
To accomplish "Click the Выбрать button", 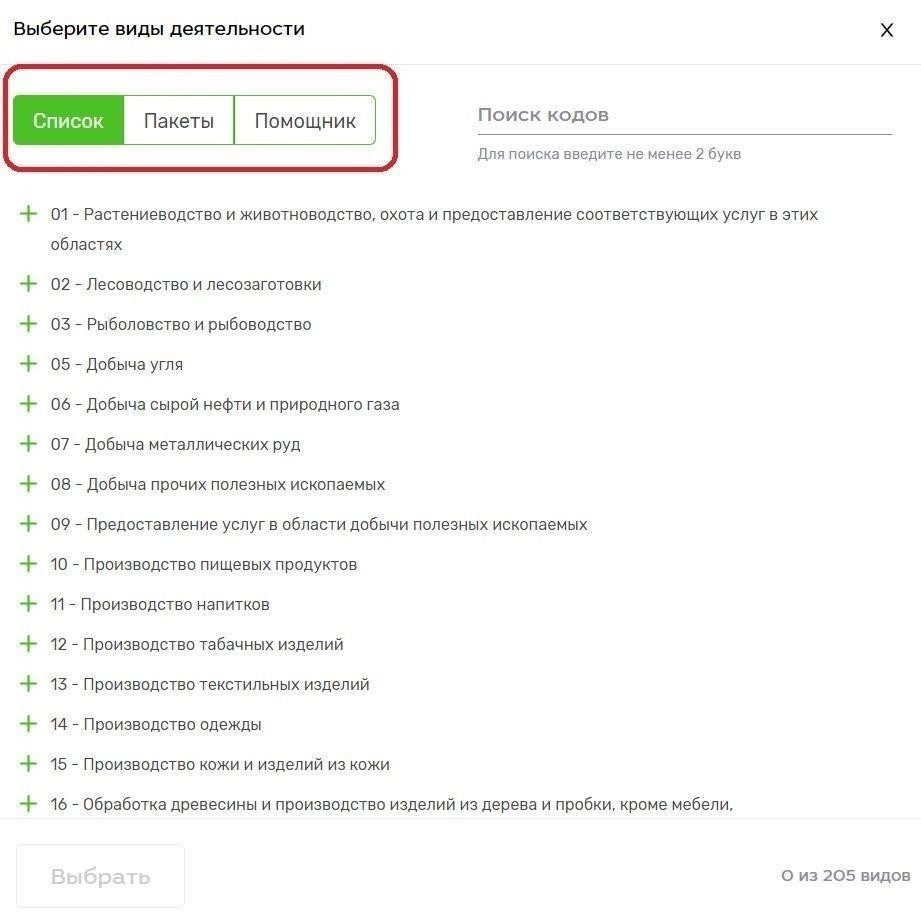I will click(100, 876).
